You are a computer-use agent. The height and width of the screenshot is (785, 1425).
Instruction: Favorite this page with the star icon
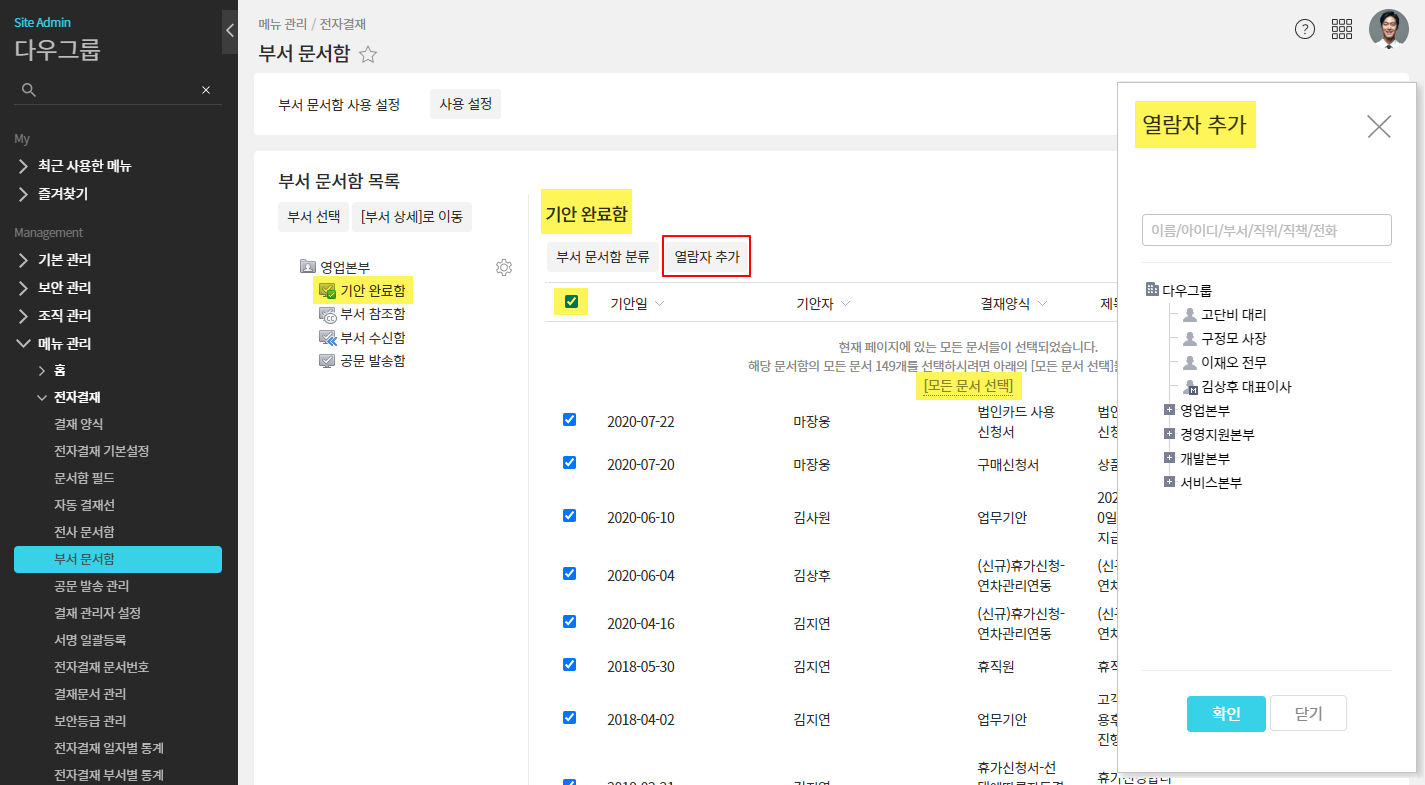click(368, 55)
